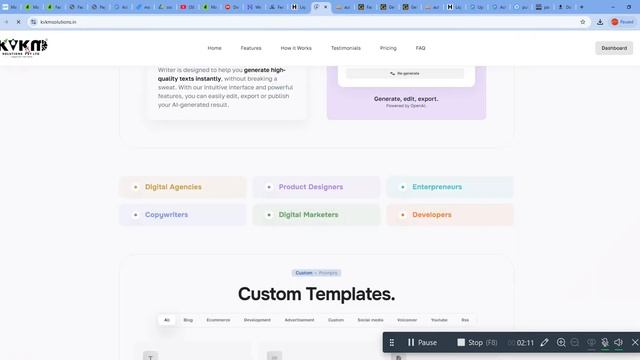Image resolution: width=640 pixels, height=360 pixels.
Task: Select the Custom templates filter
Action: (336, 320)
